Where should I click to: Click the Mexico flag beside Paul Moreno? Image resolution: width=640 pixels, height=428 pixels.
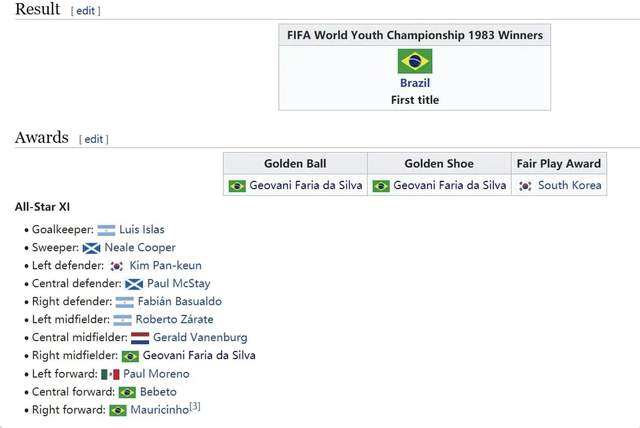[110, 374]
